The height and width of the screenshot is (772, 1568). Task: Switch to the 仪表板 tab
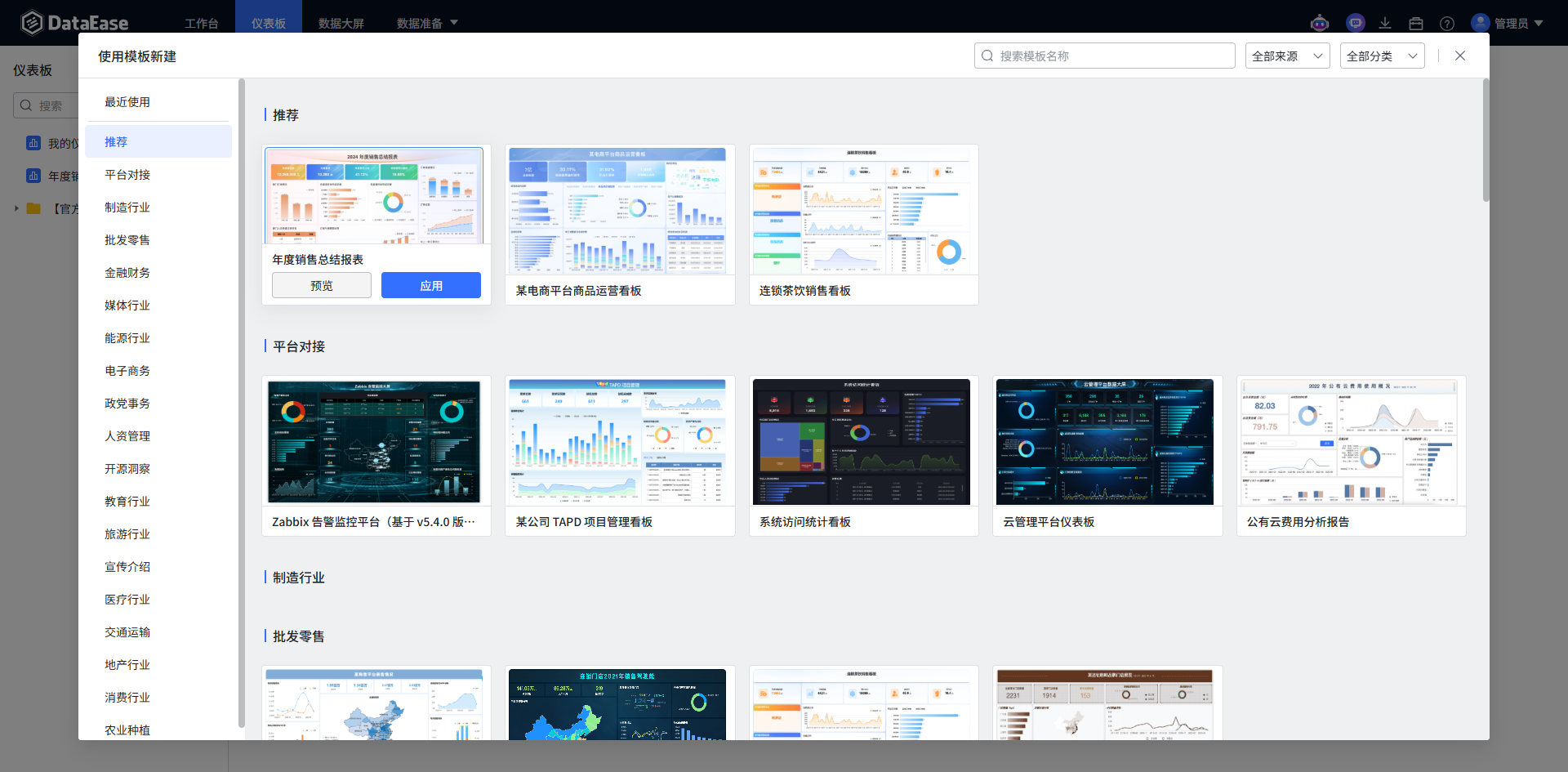[269, 23]
